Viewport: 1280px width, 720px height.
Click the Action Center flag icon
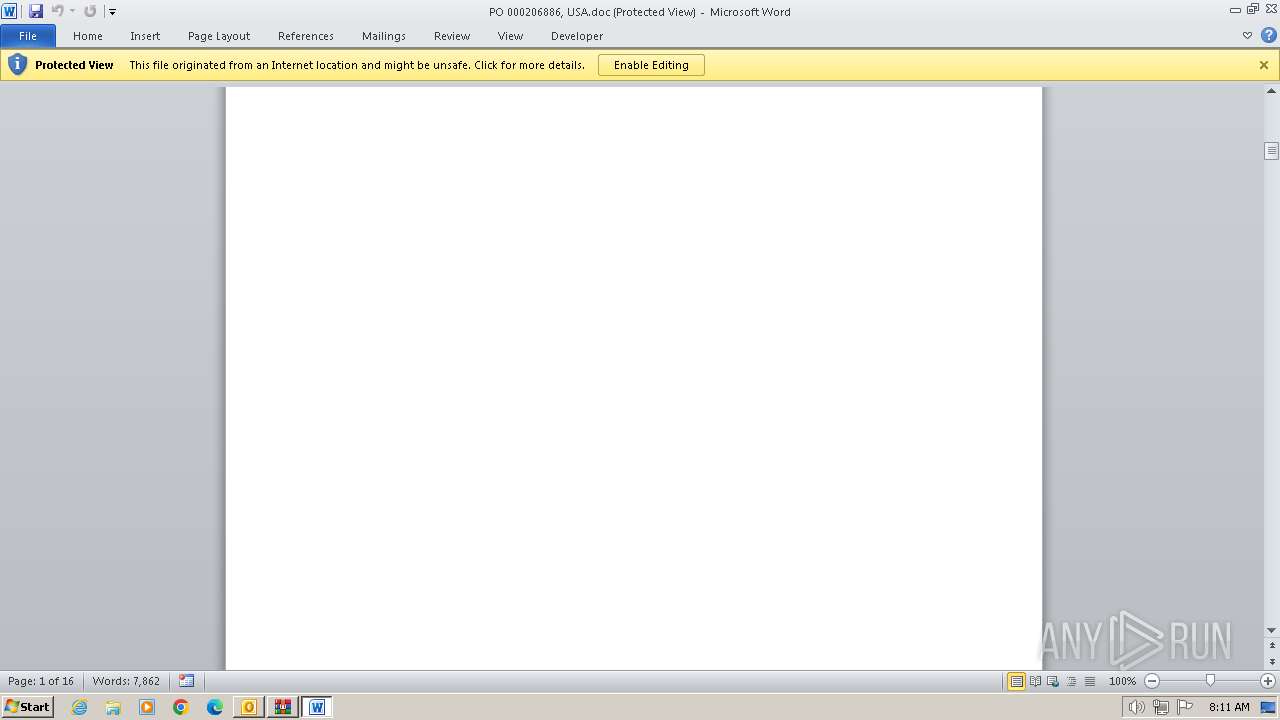click(x=1185, y=707)
